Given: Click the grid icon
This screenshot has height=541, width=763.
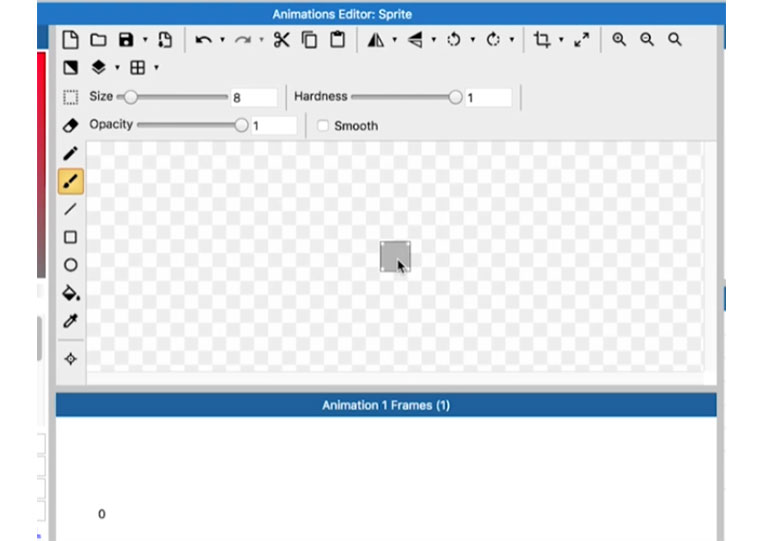Looking at the screenshot, I should tap(138, 68).
